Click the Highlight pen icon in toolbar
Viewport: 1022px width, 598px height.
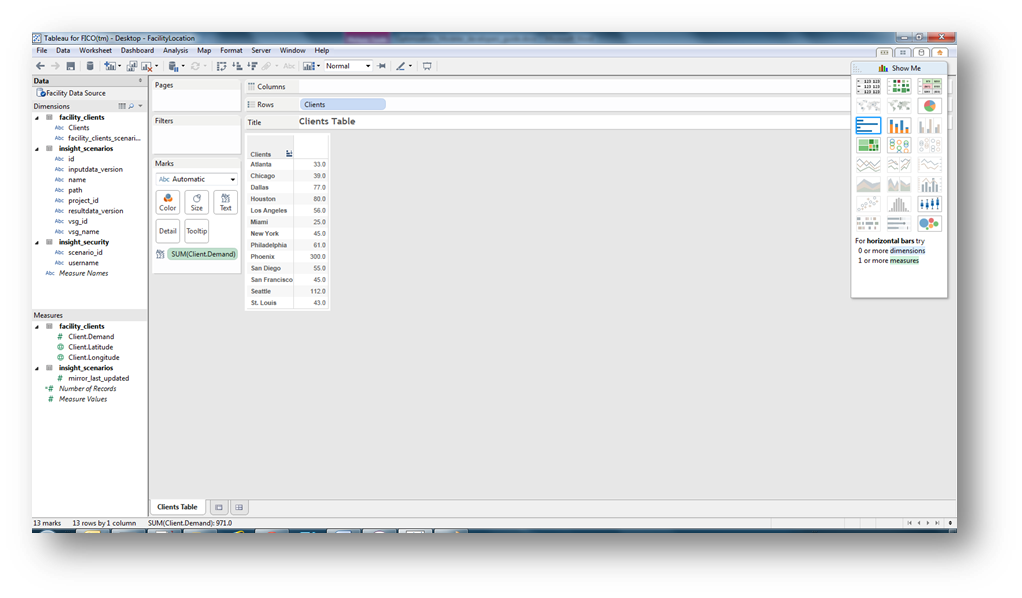(401, 66)
